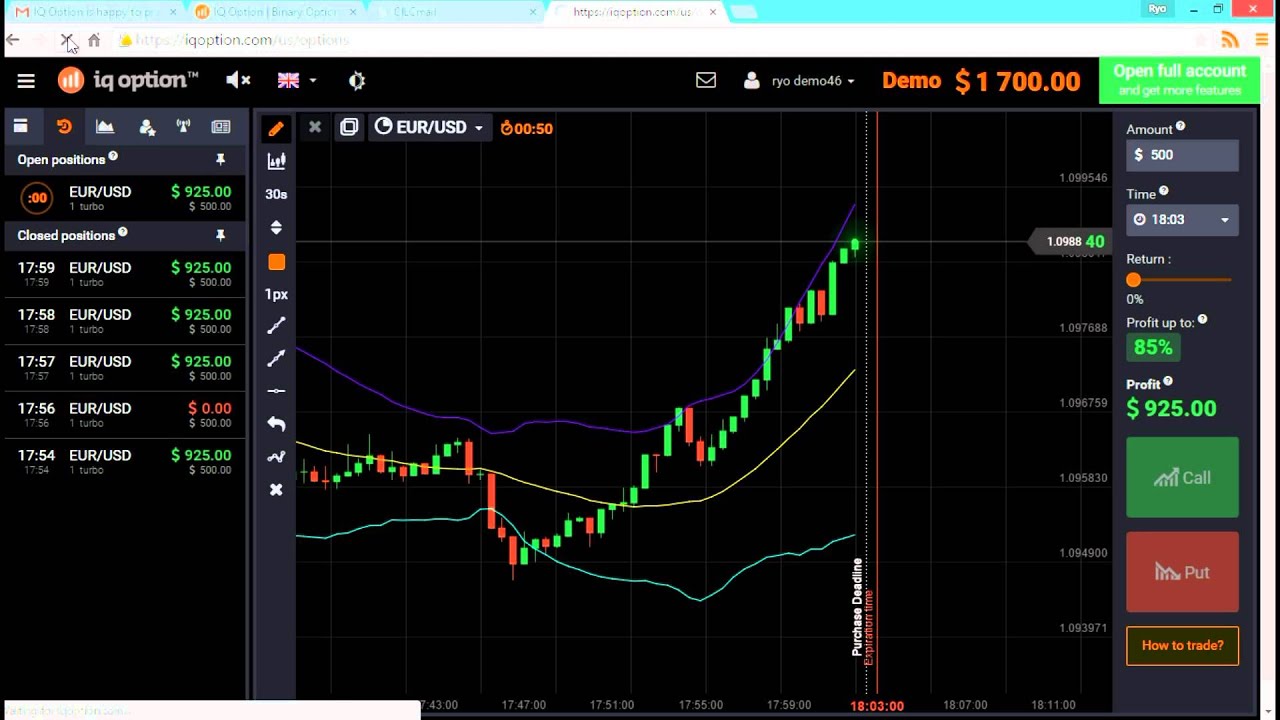This screenshot has height=720, width=1280.
Task: Click help icon next to Open positions
Action: pos(113,156)
